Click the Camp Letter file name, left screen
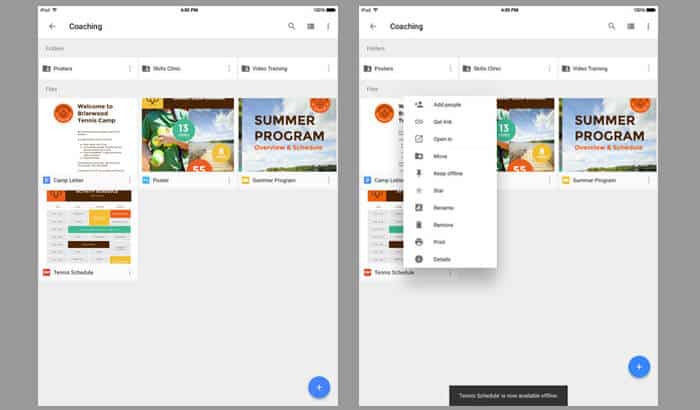The image size is (700, 410). coord(68,180)
